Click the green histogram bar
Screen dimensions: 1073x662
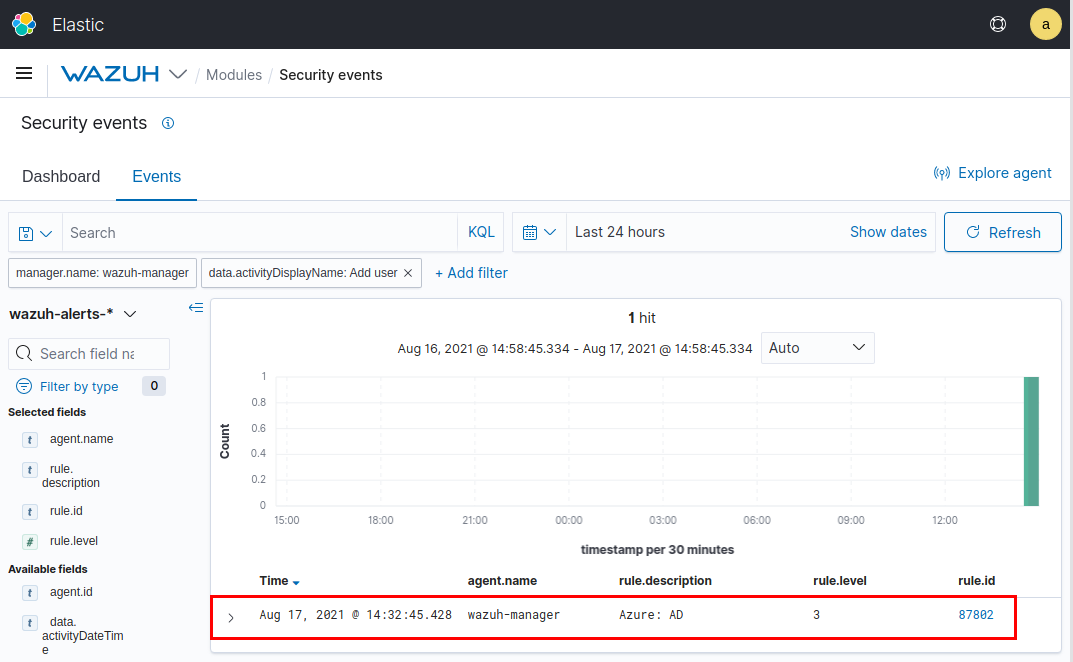[x=1031, y=441]
